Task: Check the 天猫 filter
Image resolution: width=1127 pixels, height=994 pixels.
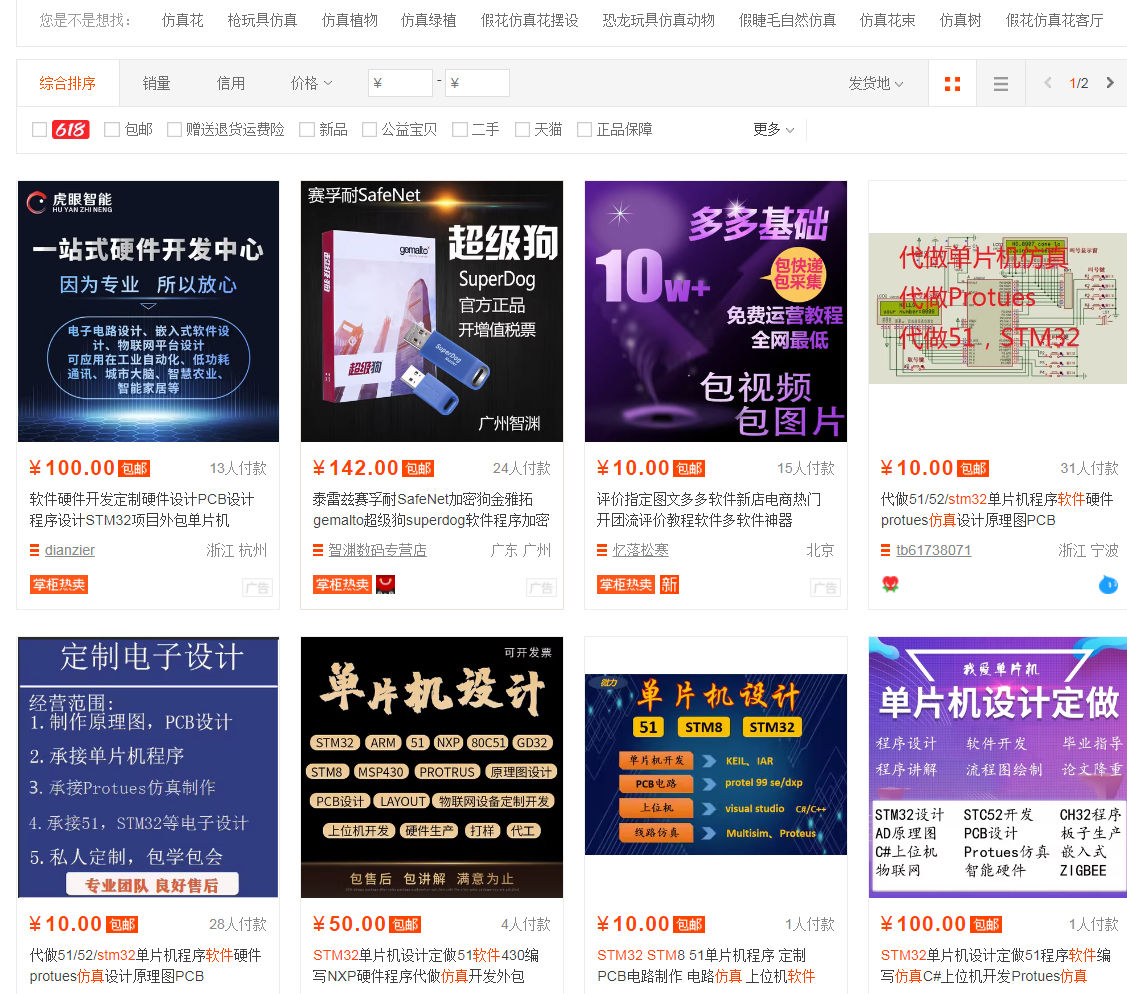Action: [523, 129]
